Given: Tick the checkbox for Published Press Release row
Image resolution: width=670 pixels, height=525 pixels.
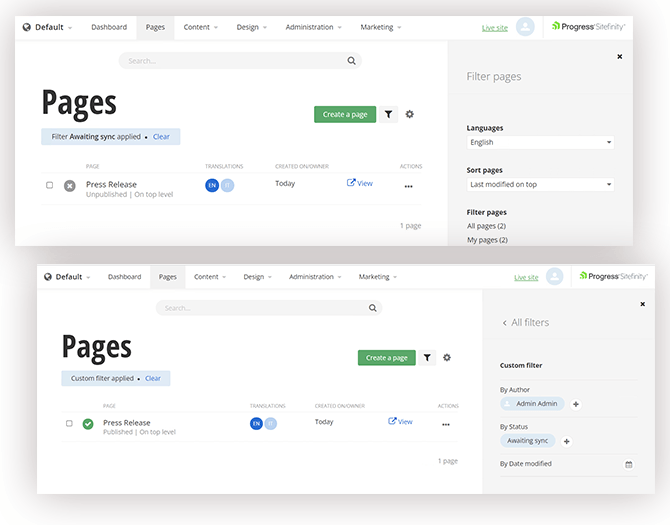Looking at the screenshot, I should pos(69,423).
